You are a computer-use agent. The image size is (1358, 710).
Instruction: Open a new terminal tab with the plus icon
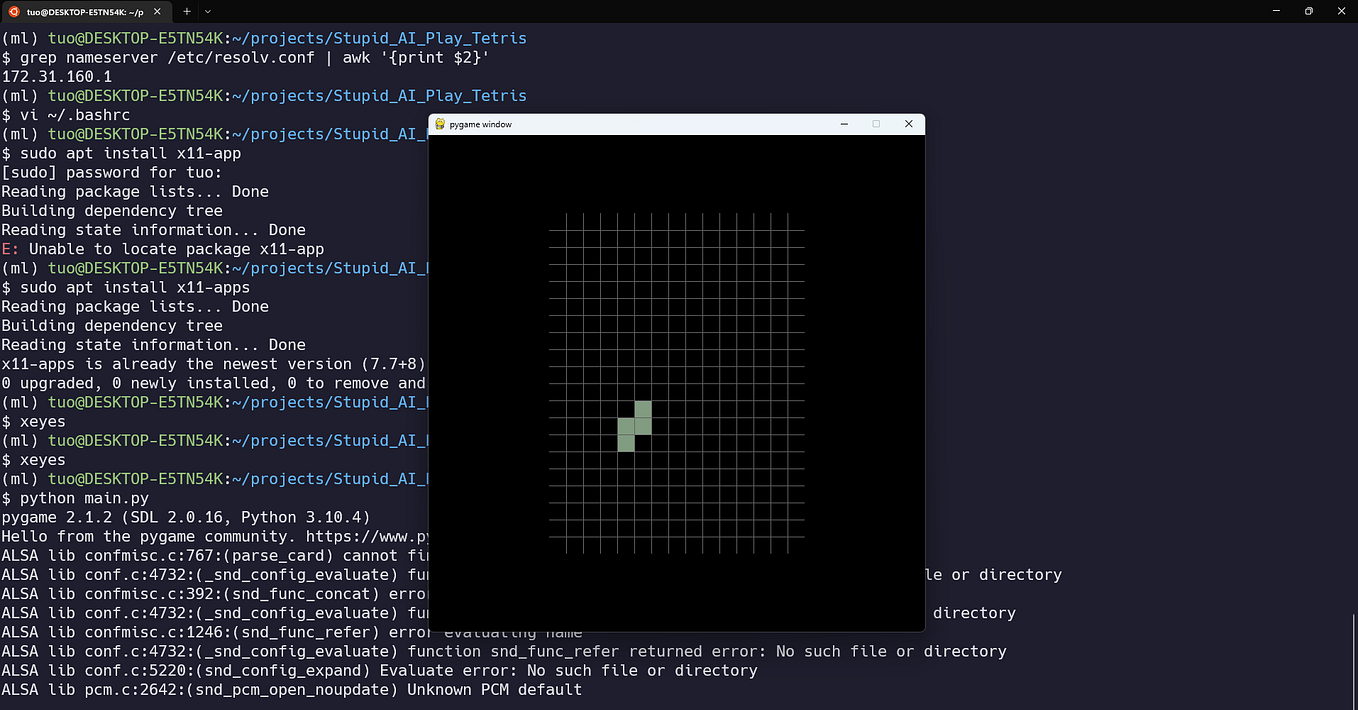click(186, 11)
